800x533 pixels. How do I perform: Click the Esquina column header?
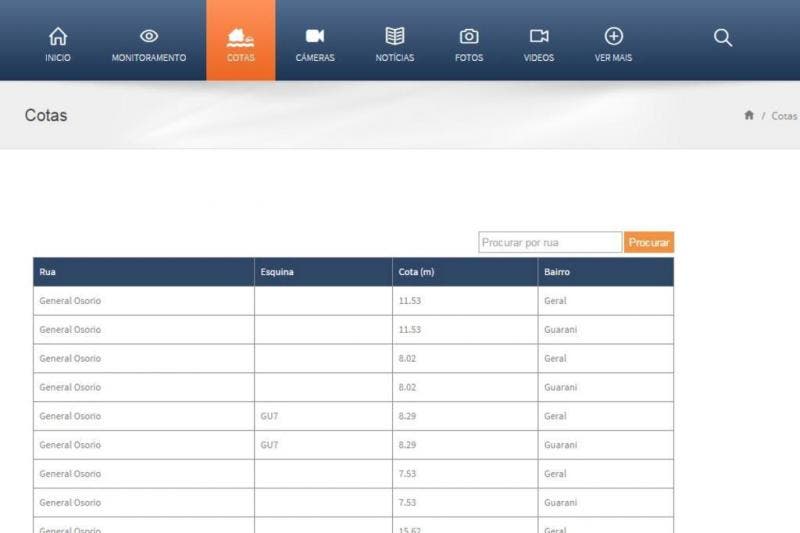[277, 272]
